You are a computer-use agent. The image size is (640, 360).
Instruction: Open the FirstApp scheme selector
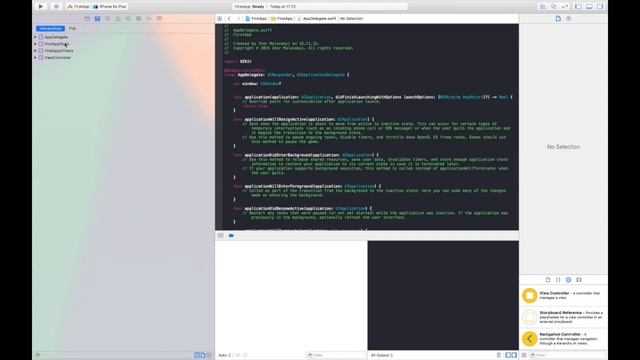tap(78, 7)
